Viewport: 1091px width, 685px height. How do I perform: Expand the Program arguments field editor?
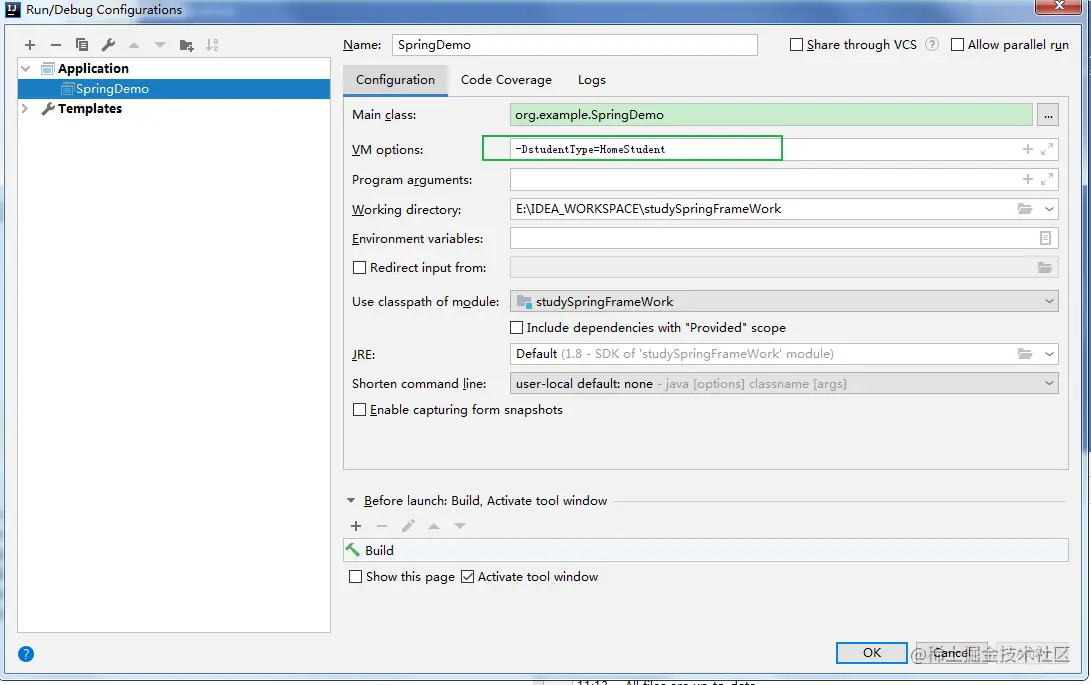point(1047,179)
